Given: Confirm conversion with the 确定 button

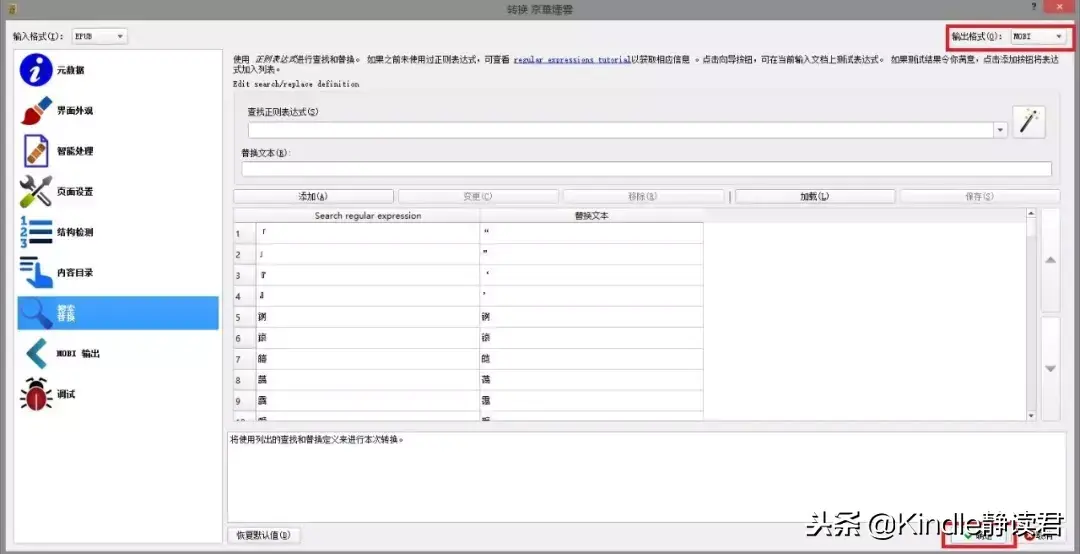Looking at the screenshot, I should point(981,536).
